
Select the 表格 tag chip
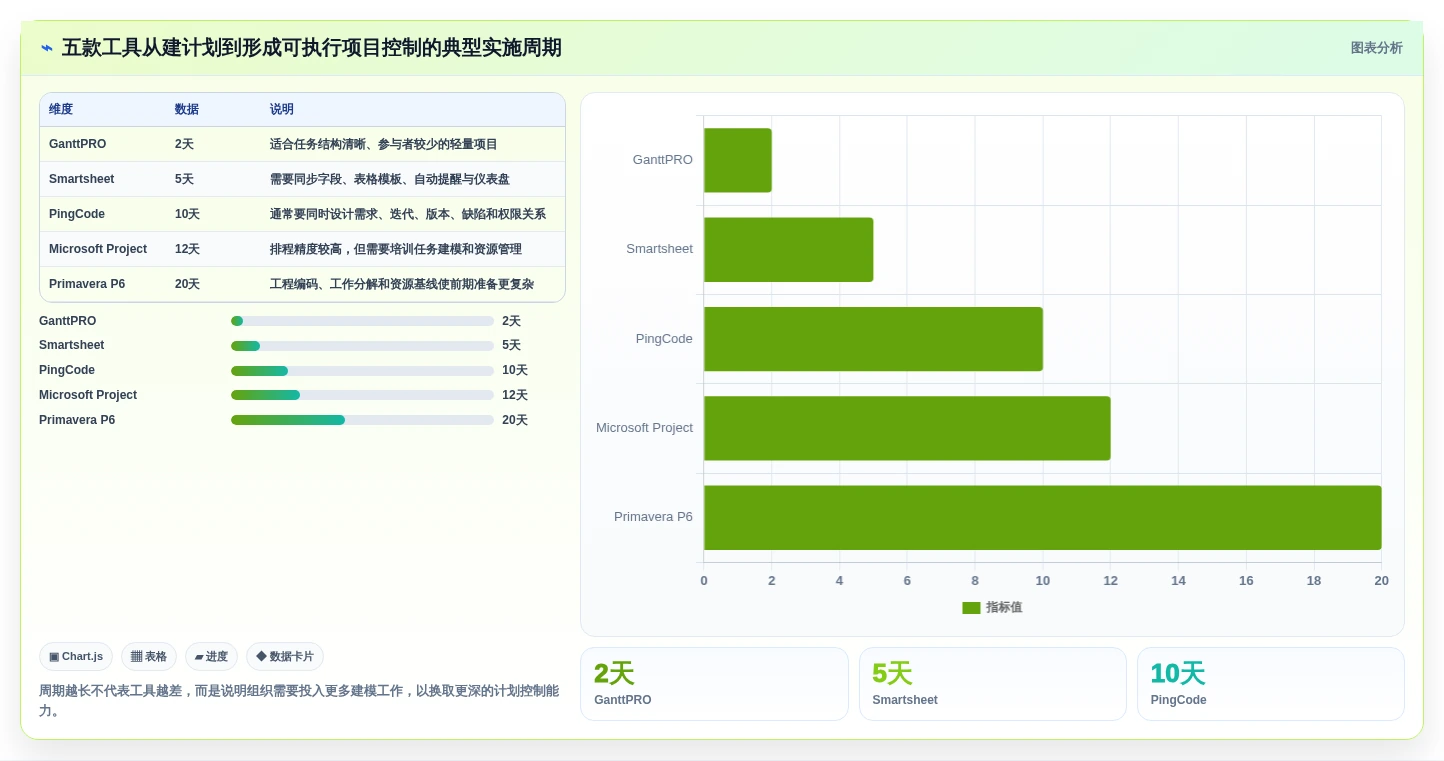tap(149, 657)
